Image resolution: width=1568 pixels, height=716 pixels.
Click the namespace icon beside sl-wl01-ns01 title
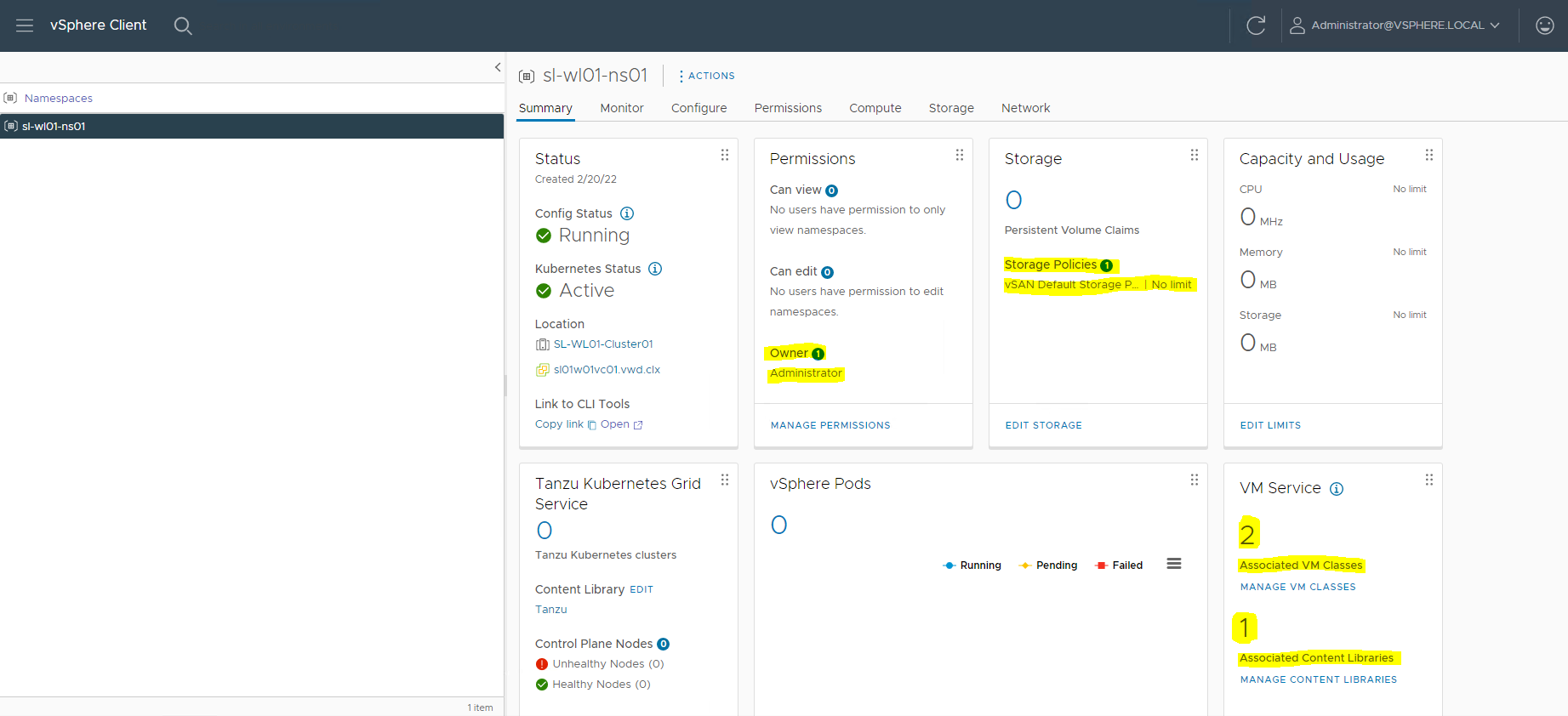(527, 77)
